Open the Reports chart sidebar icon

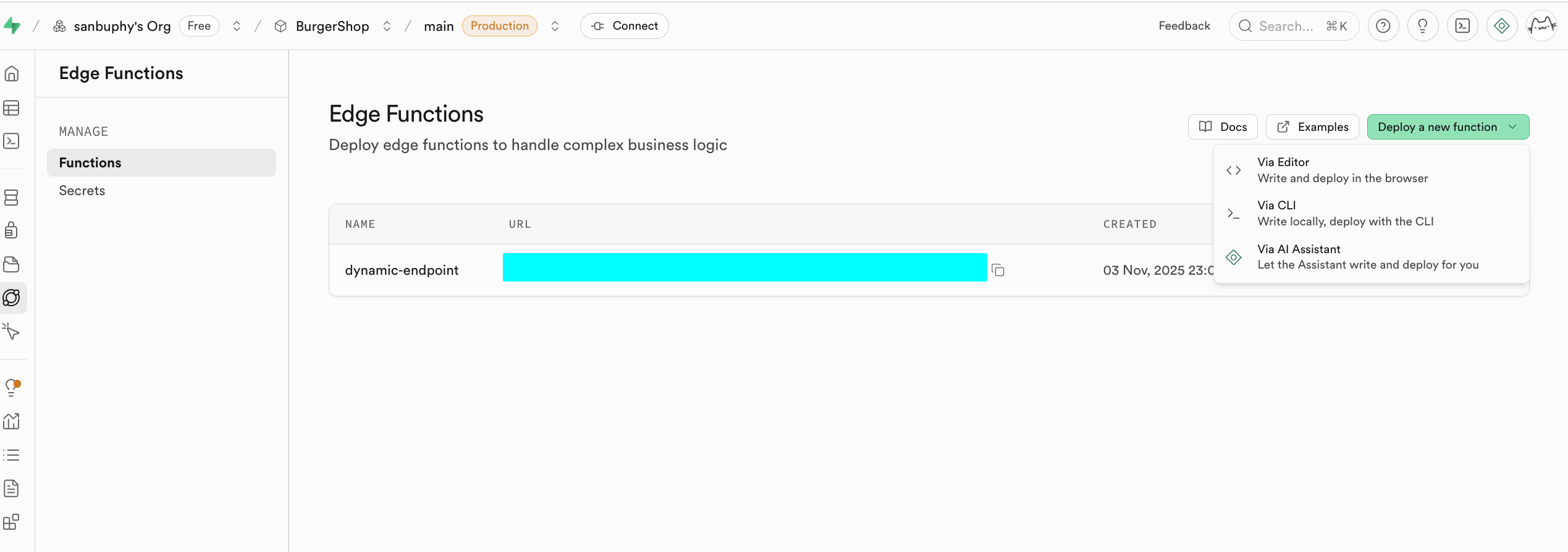[x=12, y=422]
